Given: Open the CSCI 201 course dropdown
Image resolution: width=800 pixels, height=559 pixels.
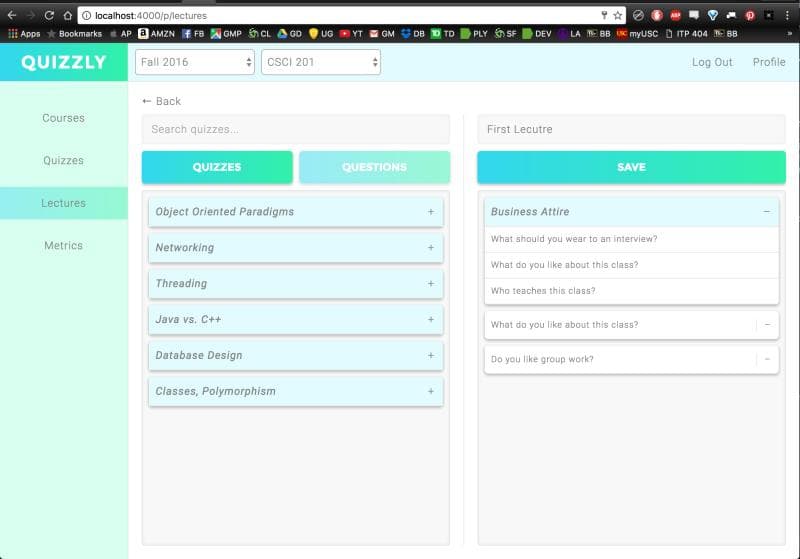Looking at the screenshot, I should tap(321, 62).
